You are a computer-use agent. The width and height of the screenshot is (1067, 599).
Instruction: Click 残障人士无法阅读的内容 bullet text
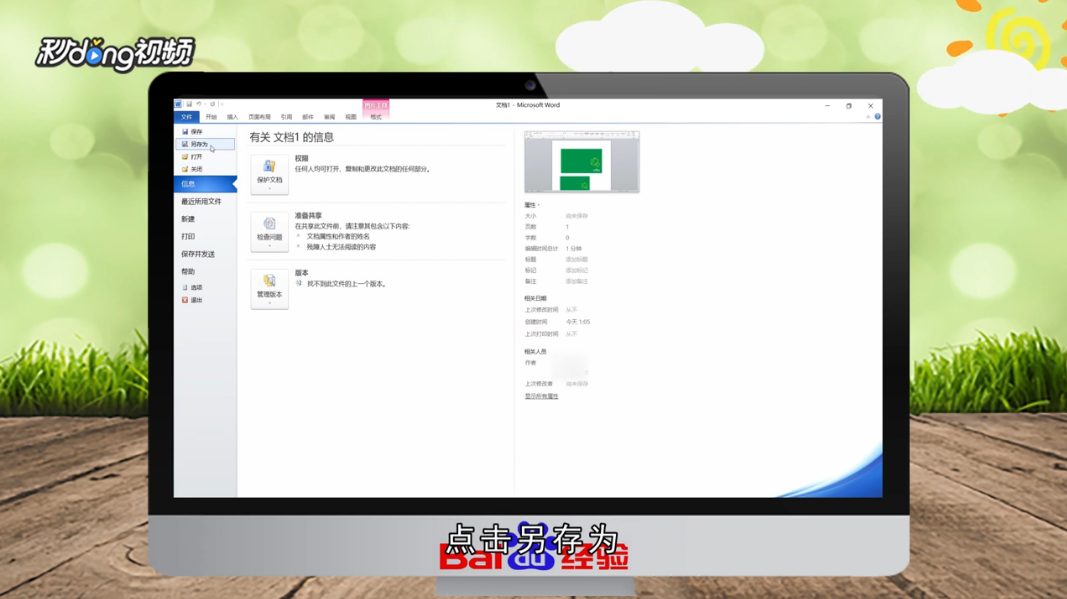click(x=341, y=247)
